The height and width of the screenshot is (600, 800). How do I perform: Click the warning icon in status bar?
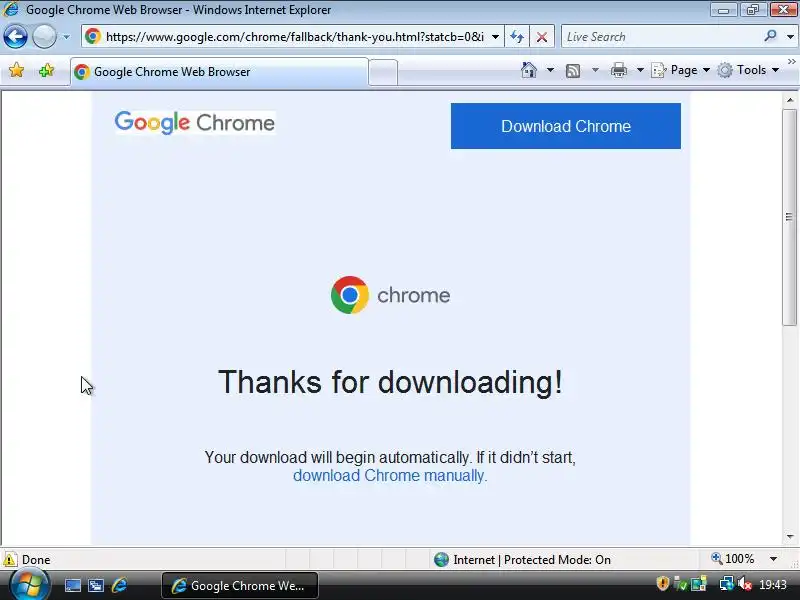10,559
